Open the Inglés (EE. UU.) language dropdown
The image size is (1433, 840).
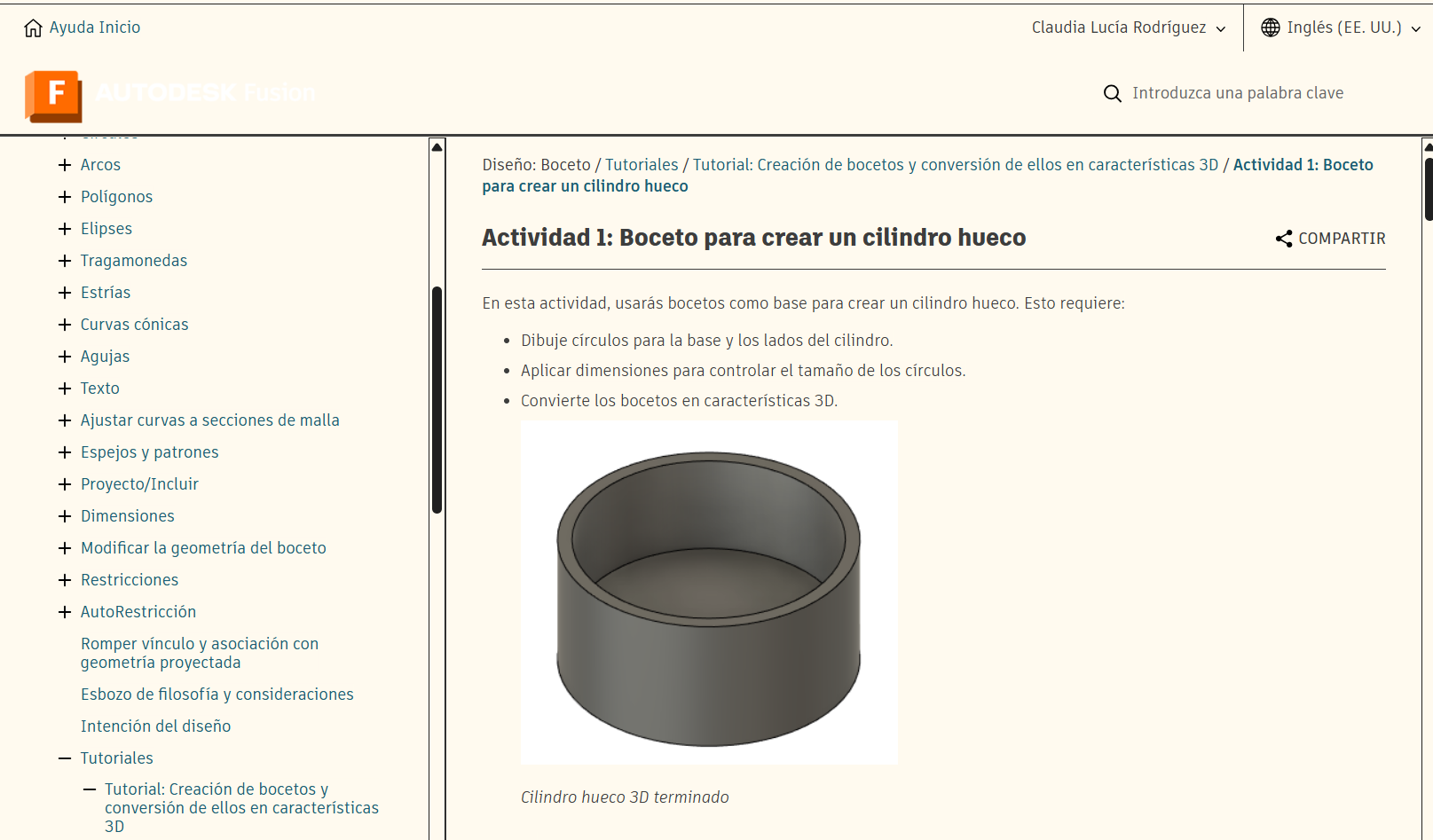coord(1343,27)
